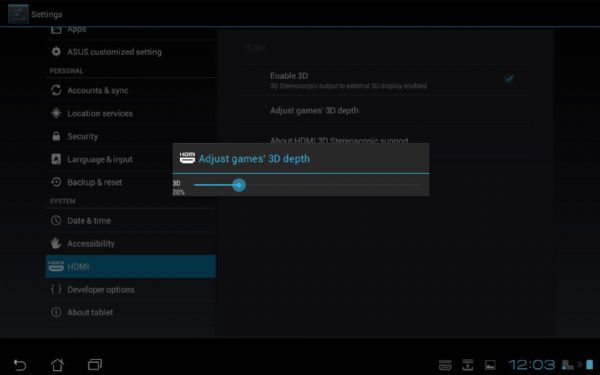Tap the HDMI icon in sidebar

coord(56,266)
